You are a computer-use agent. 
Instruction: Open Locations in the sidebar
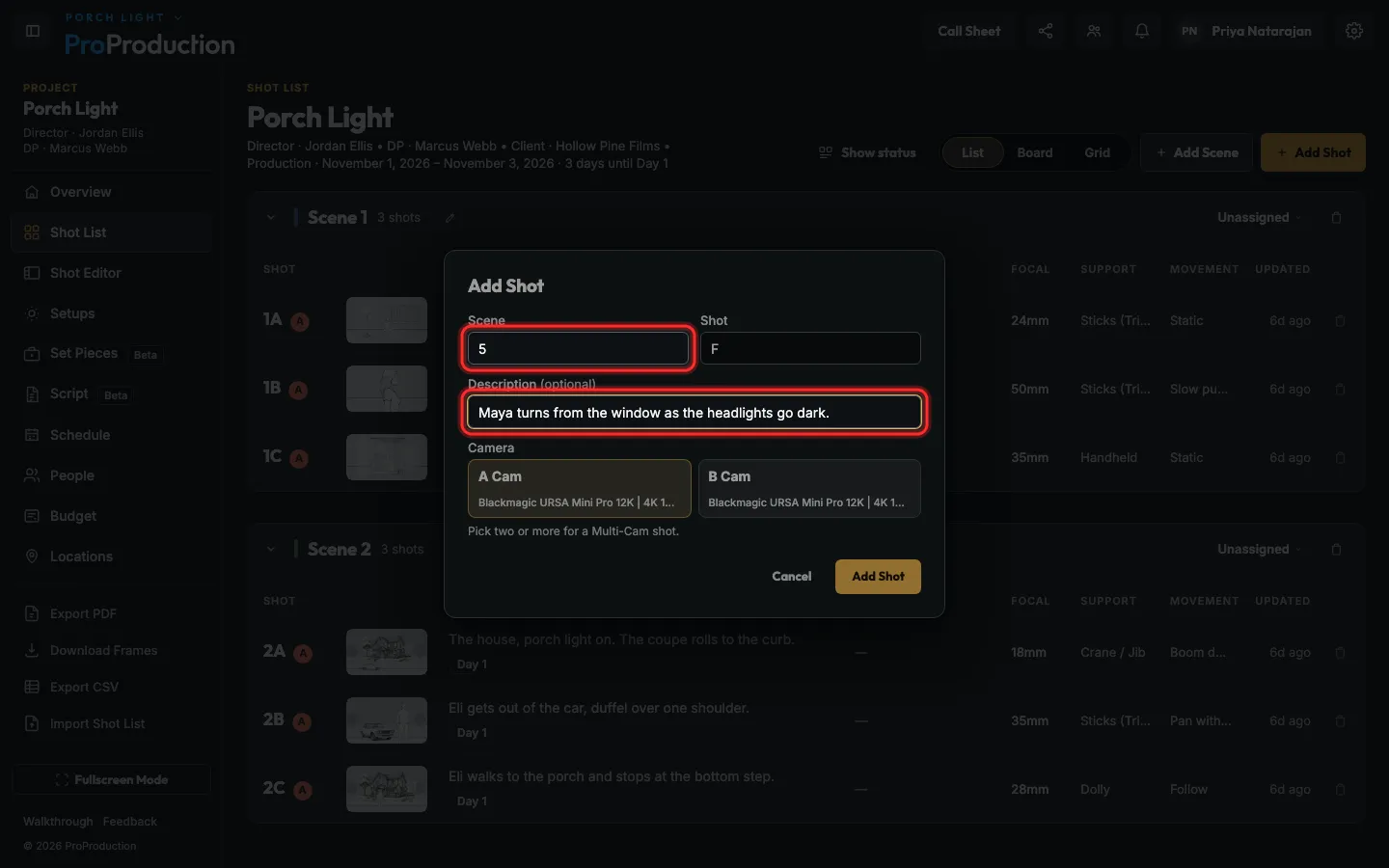pyautogui.click(x=112, y=556)
